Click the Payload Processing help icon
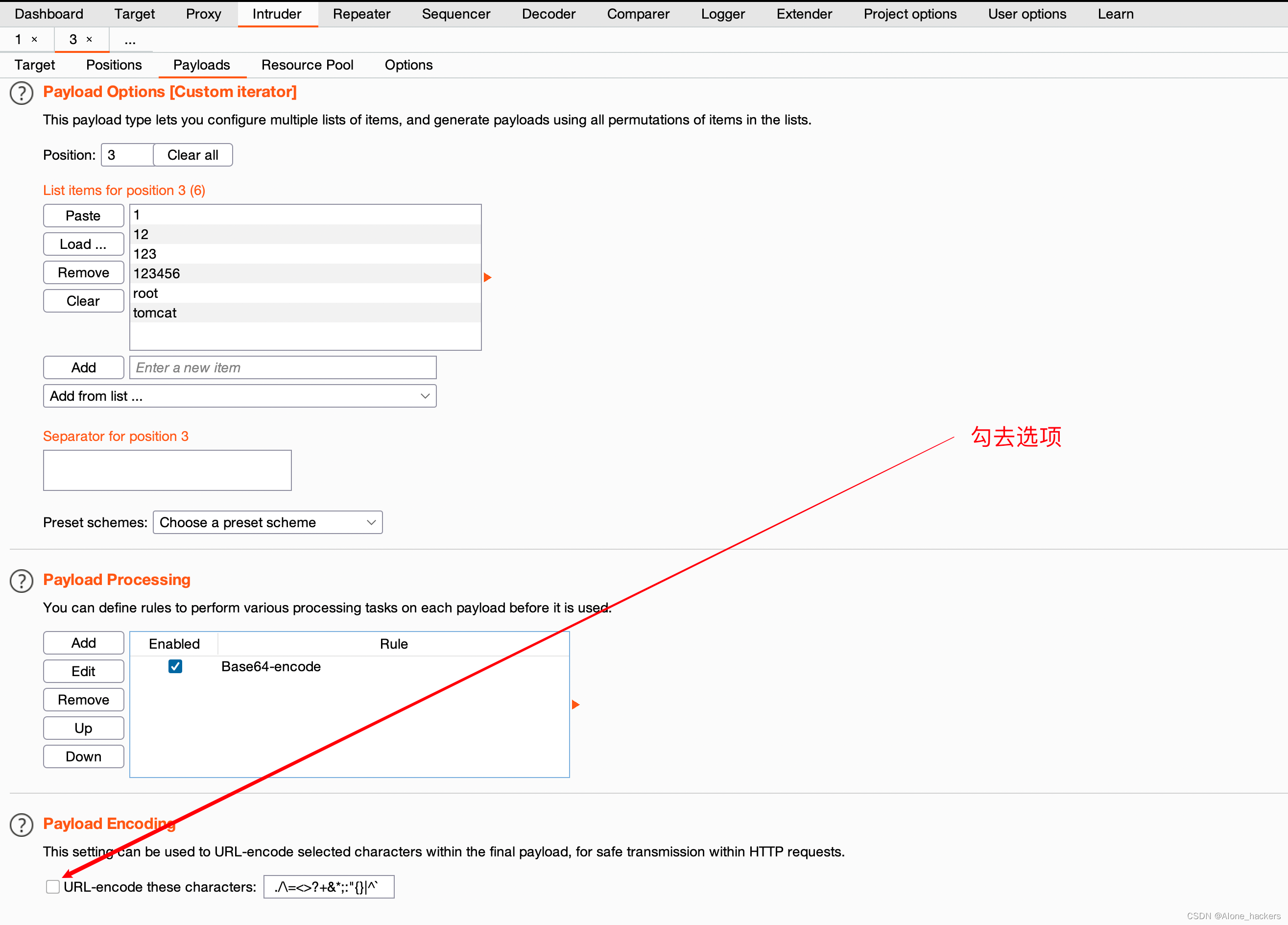Image resolution: width=1288 pixels, height=925 pixels. (x=22, y=581)
